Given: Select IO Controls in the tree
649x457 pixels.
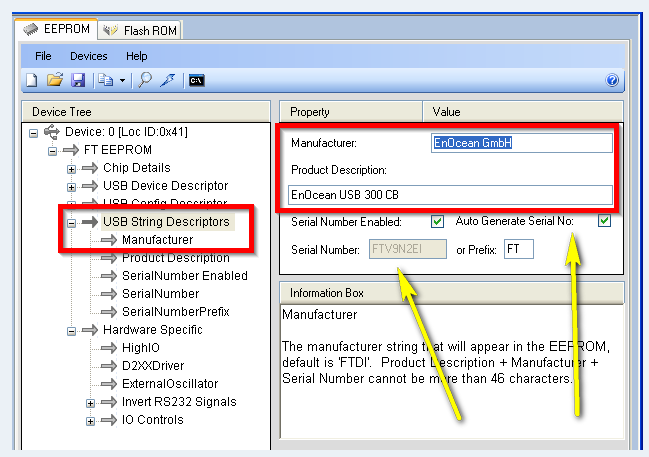Looking at the screenshot, I should (152, 420).
